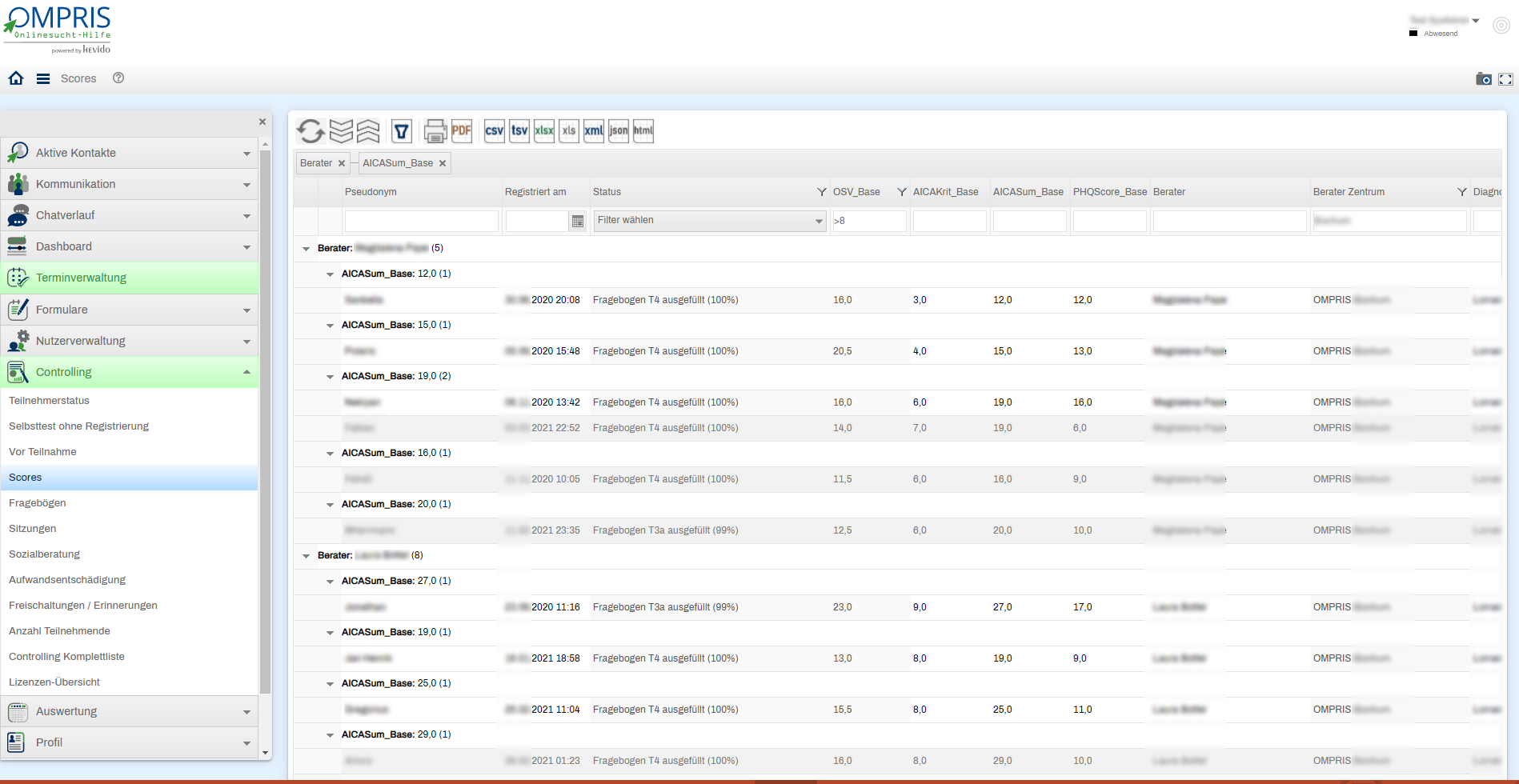Export table as JSON
The image size is (1519, 784).
pyautogui.click(x=619, y=130)
